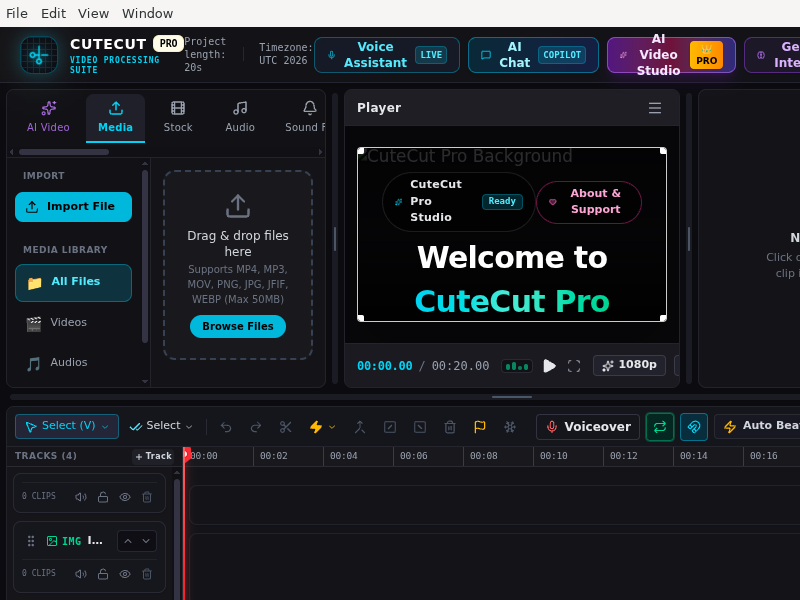Toggle the blue magnet snapping button

[x=694, y=427]
